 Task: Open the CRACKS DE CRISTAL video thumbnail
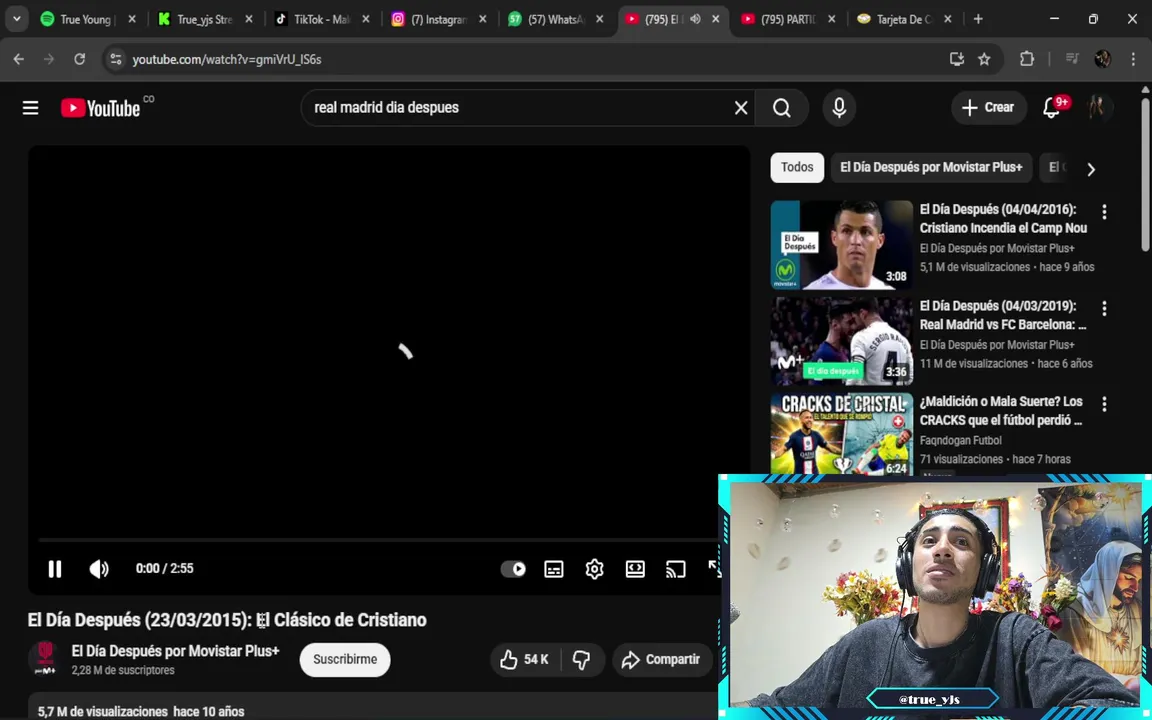[842, 434]
